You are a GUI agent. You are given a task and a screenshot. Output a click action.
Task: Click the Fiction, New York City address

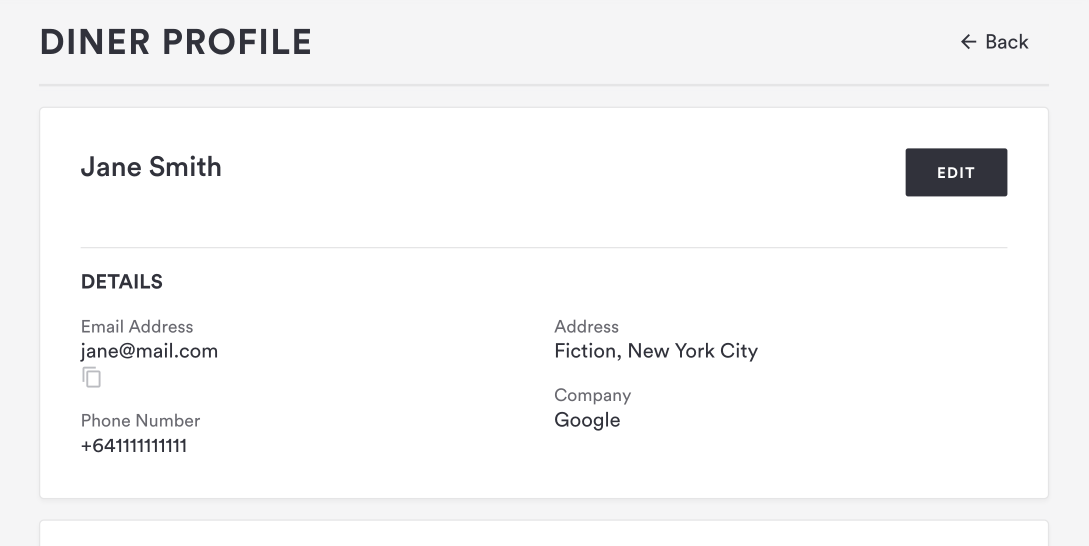coord(656,351)
